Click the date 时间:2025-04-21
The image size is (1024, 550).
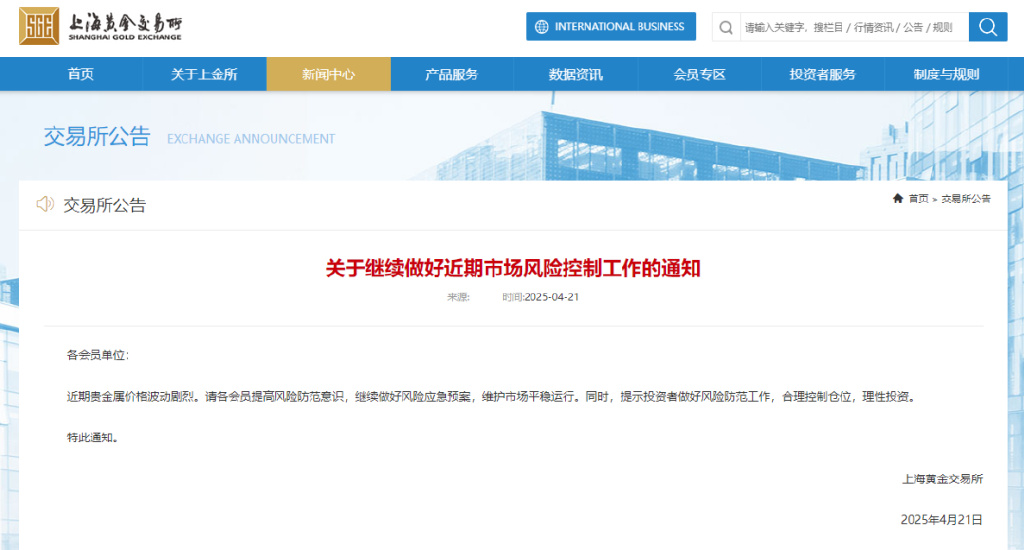(541, 297)
